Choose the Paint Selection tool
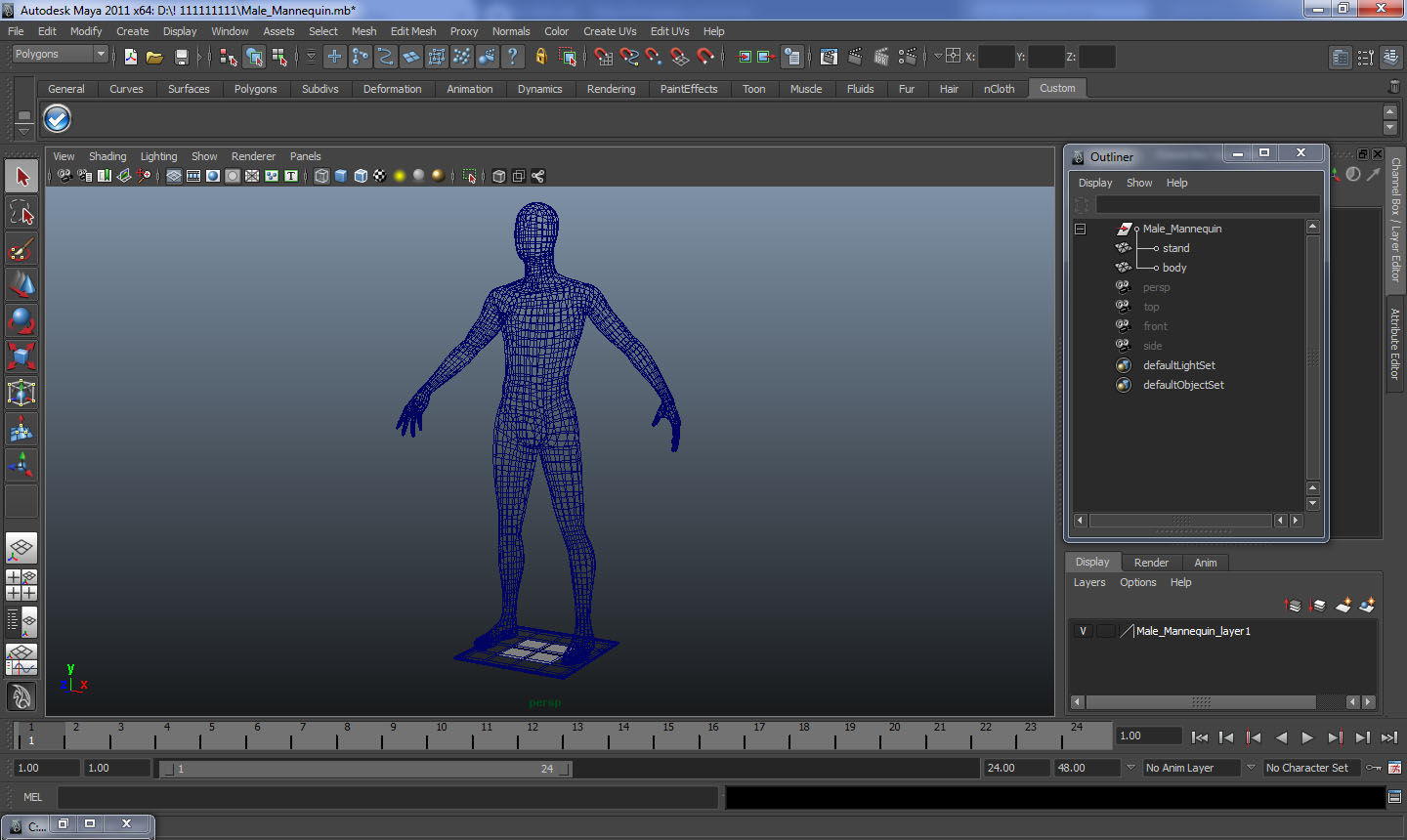1407x840 pixels. [x=21, y=249]
